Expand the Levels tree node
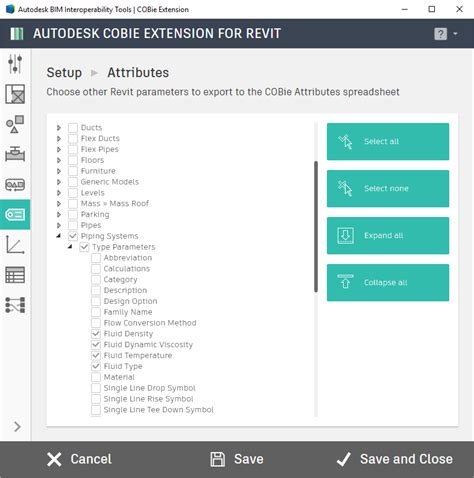Screen dimensions: 474x478 pyautogui.click(x=59, y=193)
